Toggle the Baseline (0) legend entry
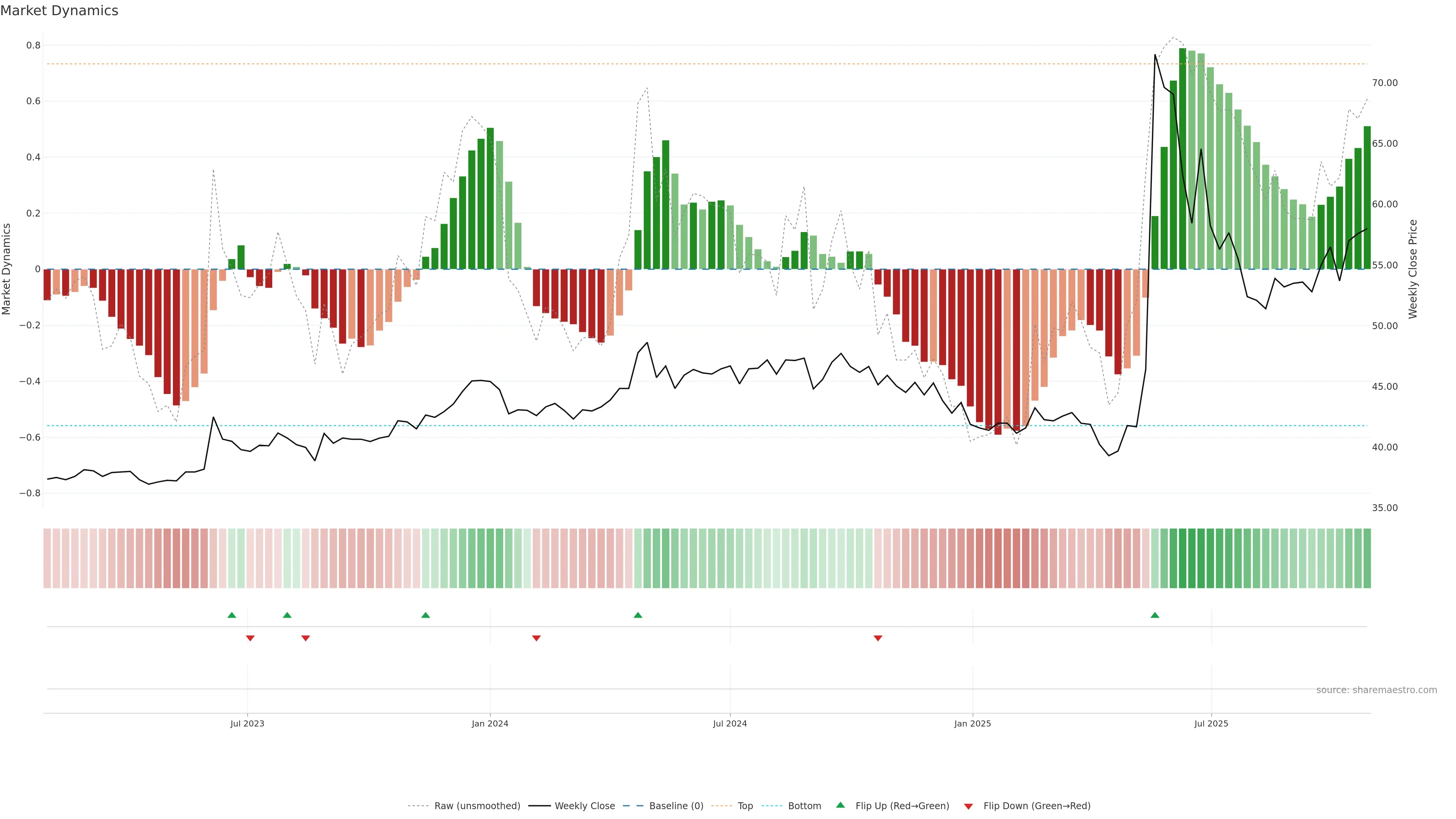Image resolution: width=1456 pixels, height=819 pixels. tap(676, 806)
